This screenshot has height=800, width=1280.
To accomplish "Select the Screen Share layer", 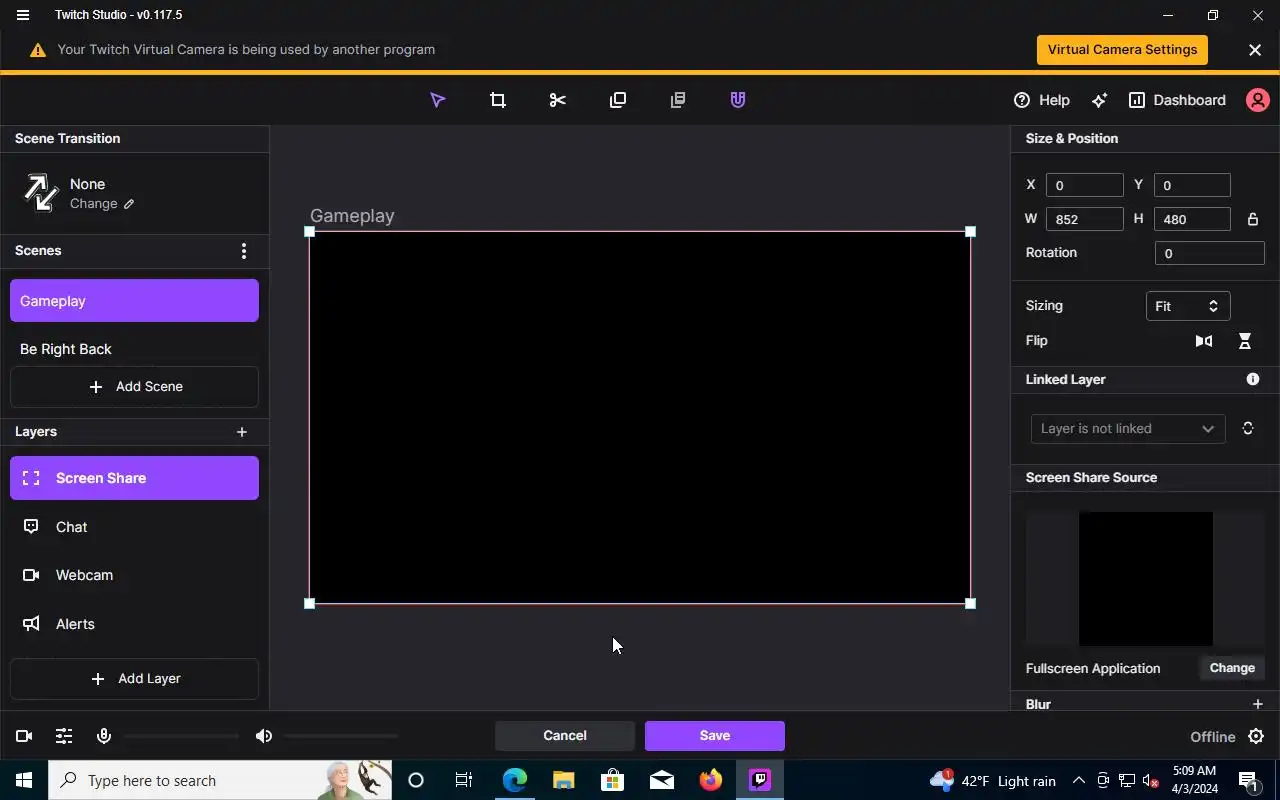I will click(x=134, y=478).
